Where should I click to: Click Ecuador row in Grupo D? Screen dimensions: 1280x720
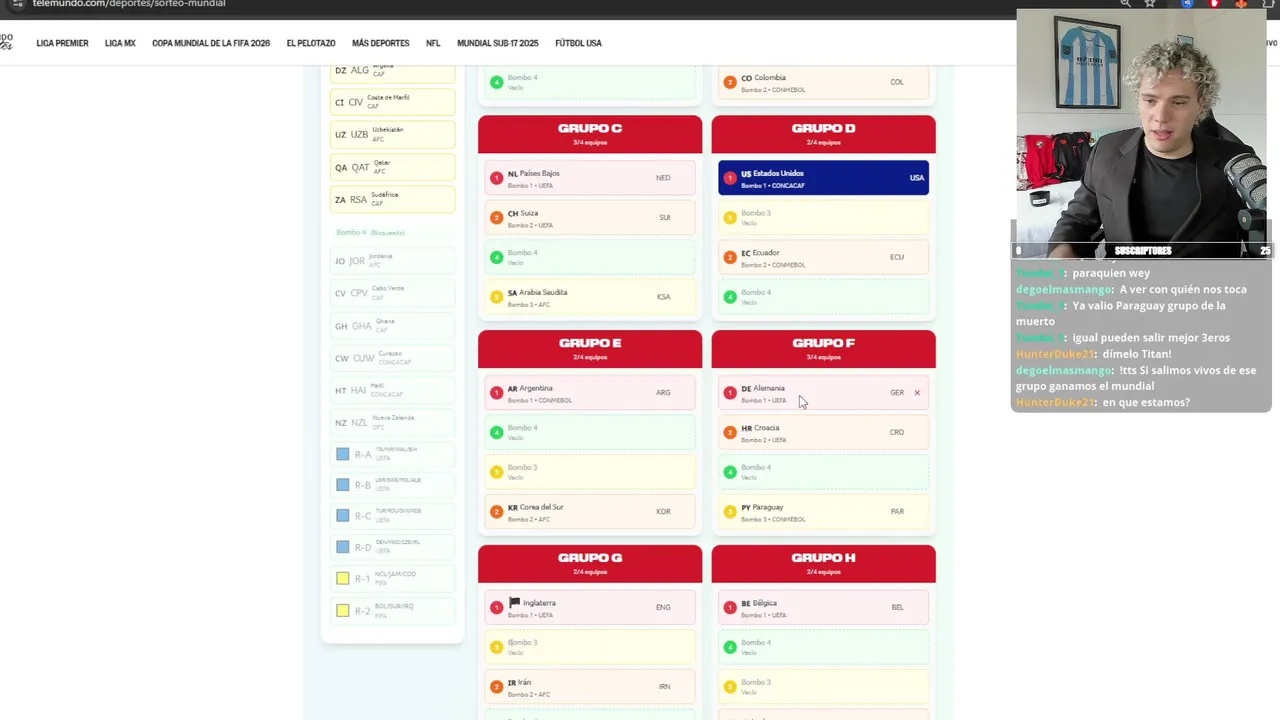click(x=823, y=257)
